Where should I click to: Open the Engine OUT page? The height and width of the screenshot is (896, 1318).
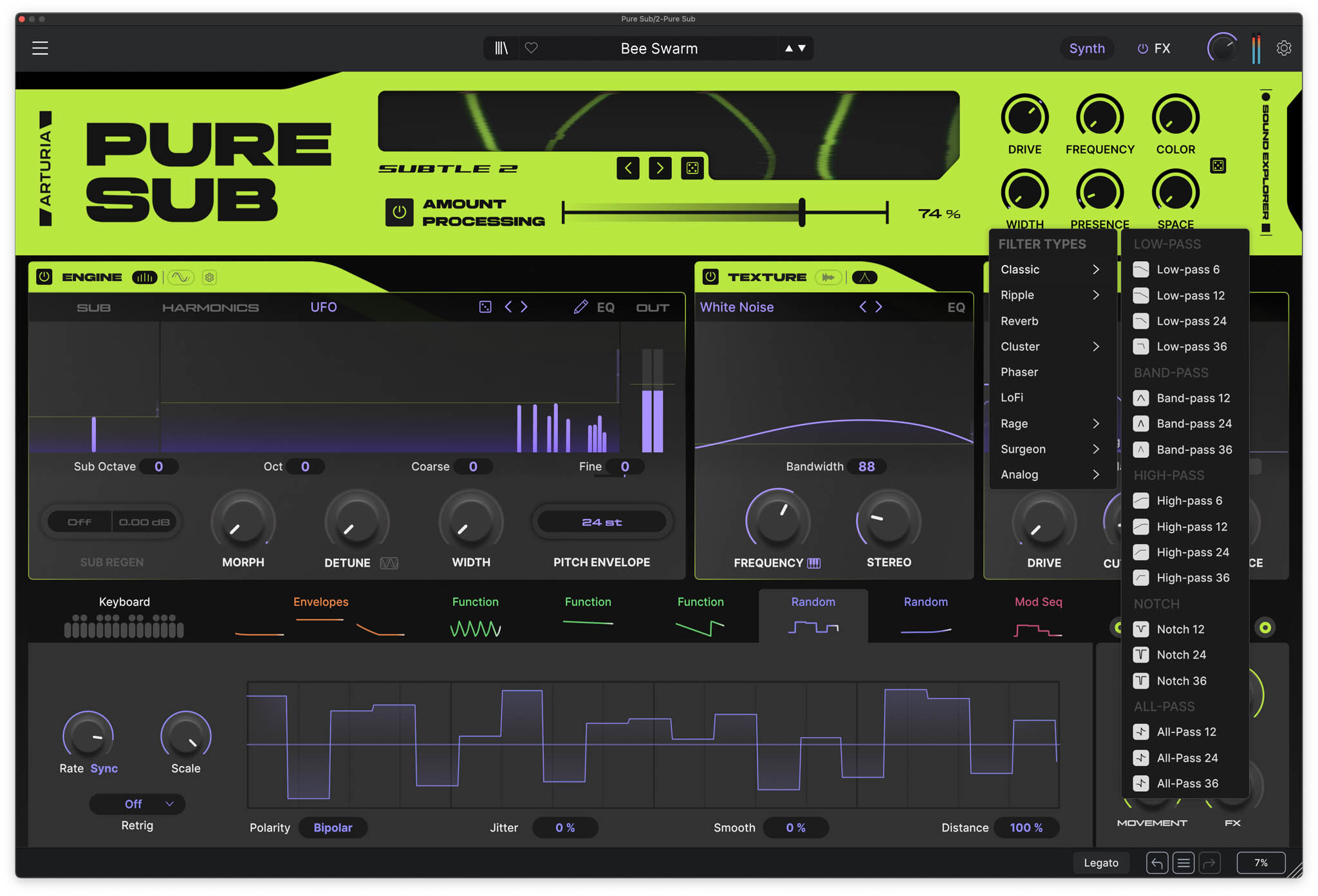pos(653,307)
